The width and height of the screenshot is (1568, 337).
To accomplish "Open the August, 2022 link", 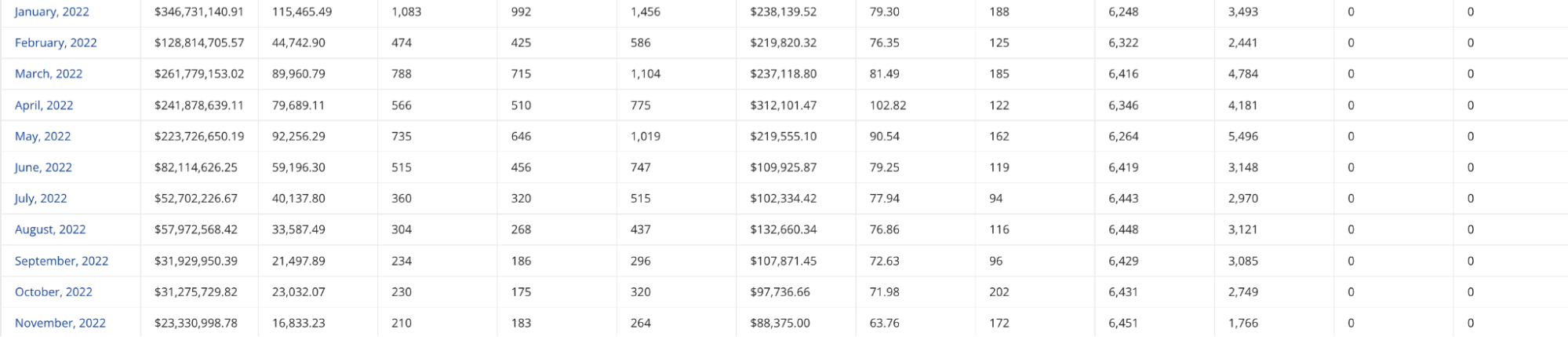I will coord(50,229).
